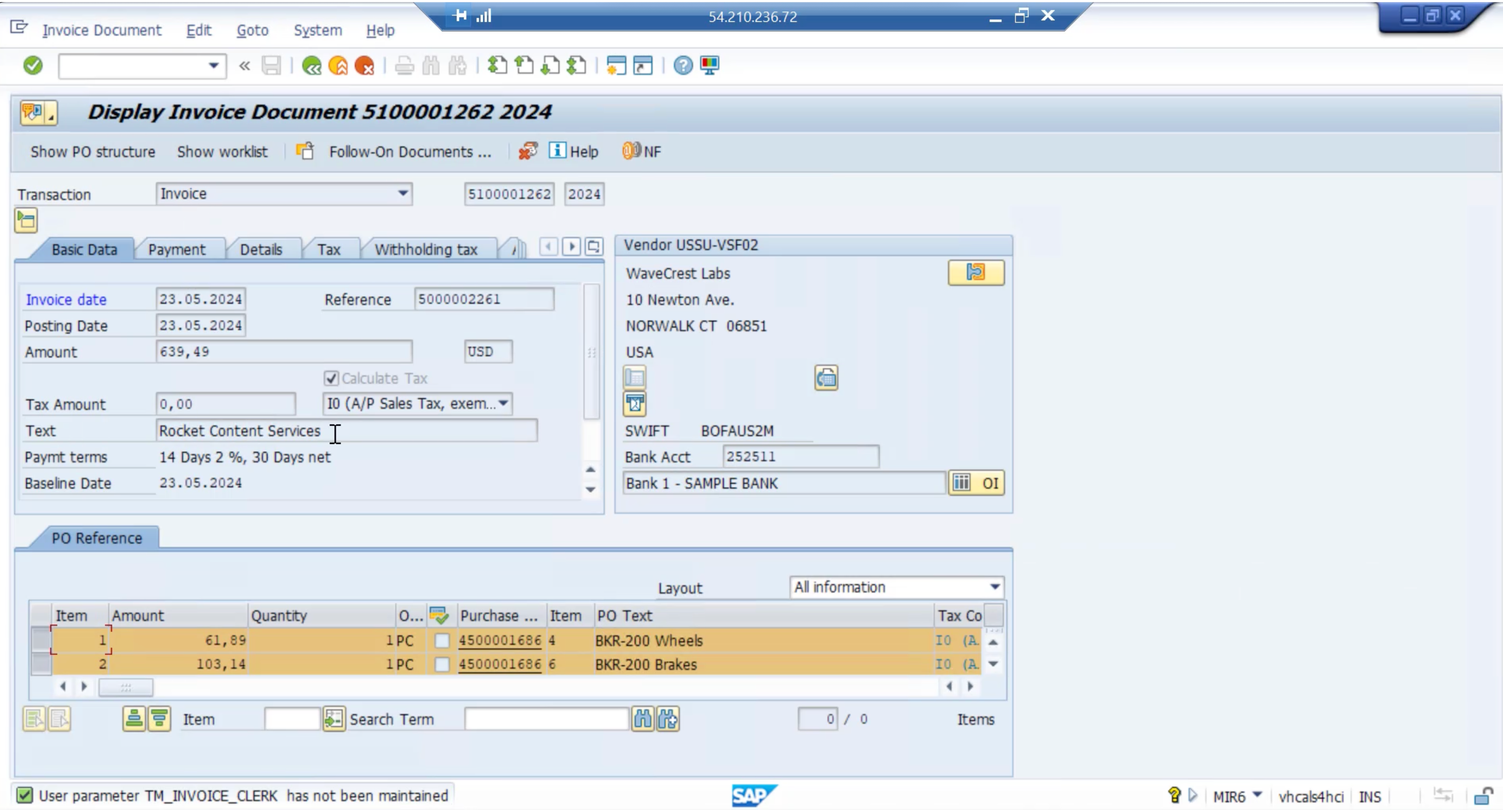This screenshot has width=1503, height=812.
Task: Switch to the Payment tab
Action: [177, 250]
